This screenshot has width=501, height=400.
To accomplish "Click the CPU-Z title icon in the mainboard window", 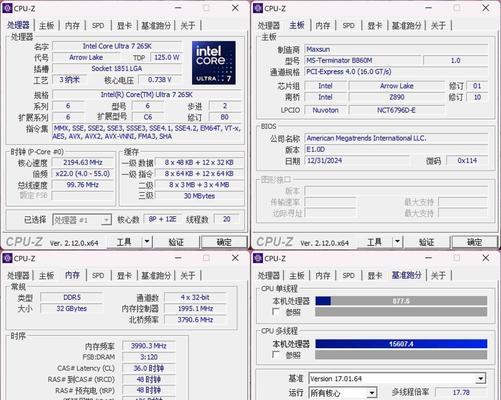I will (258, 8).
